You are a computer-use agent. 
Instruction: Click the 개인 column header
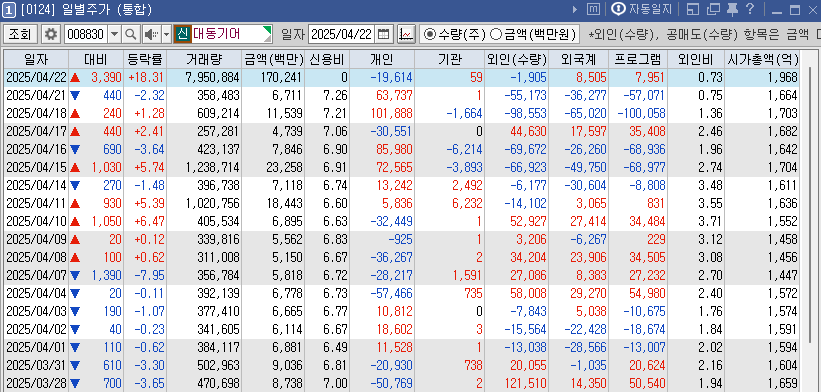pyautogui.click(x=382, y=59)
